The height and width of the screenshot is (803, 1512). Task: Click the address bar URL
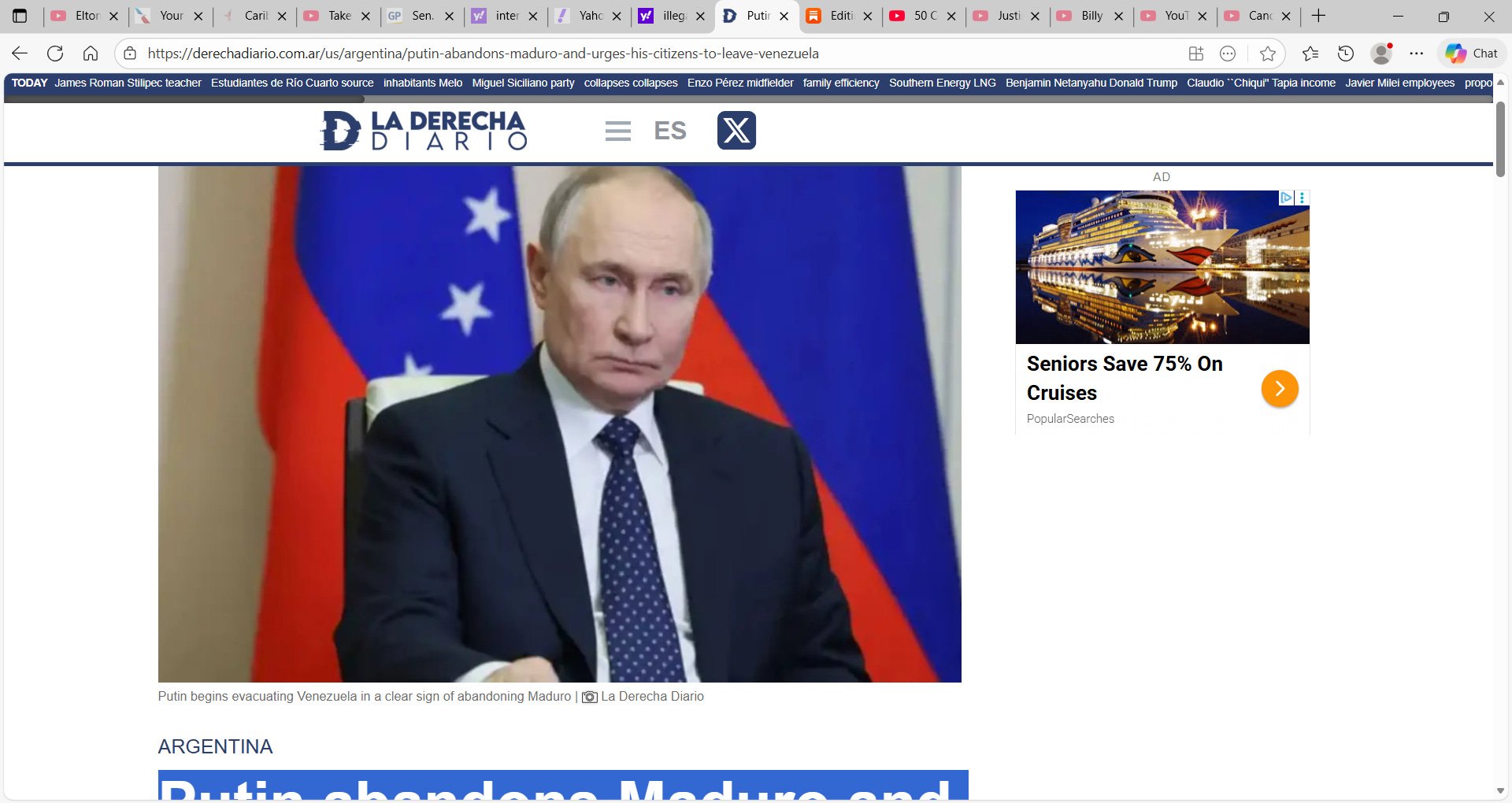(x=484, y=54)
